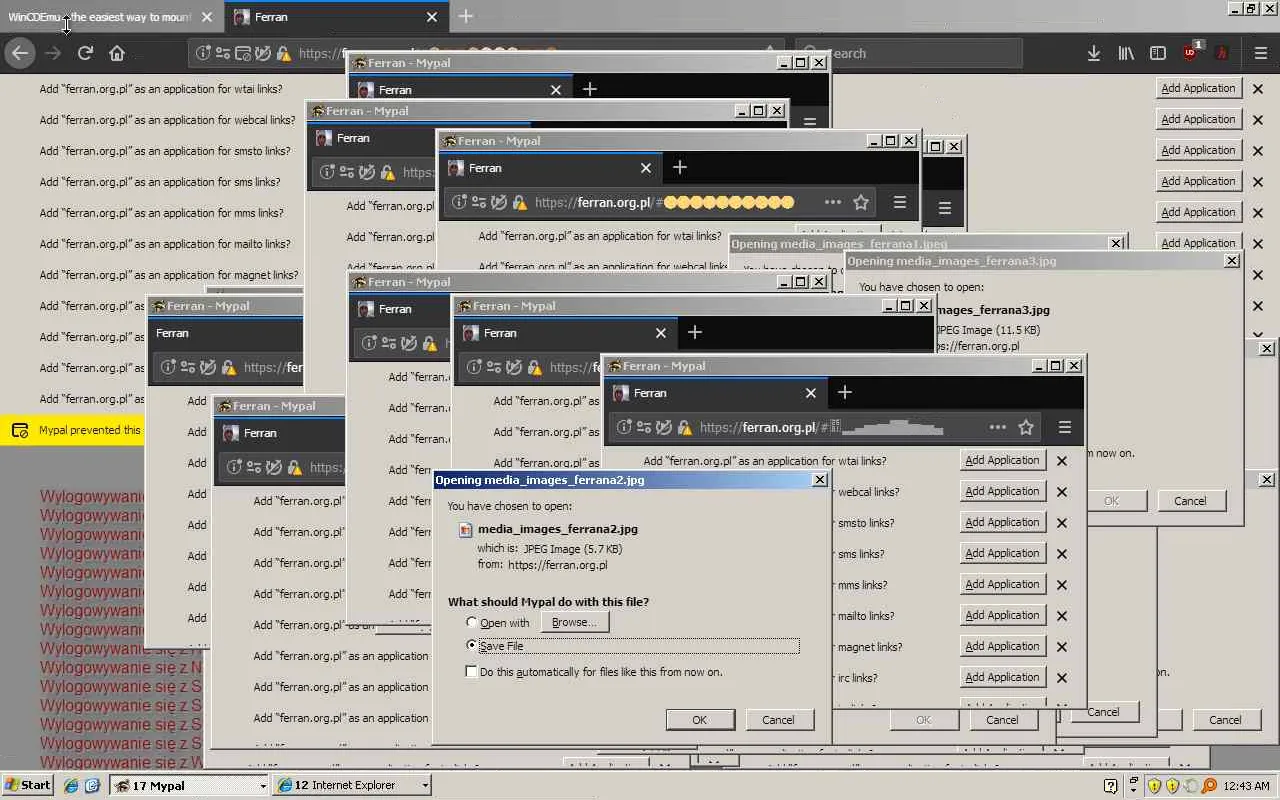Bookmark the page with the star in the frontmost Mypal window
The height and width of the screenshot is (800, 1280).
coord(1025,427)
